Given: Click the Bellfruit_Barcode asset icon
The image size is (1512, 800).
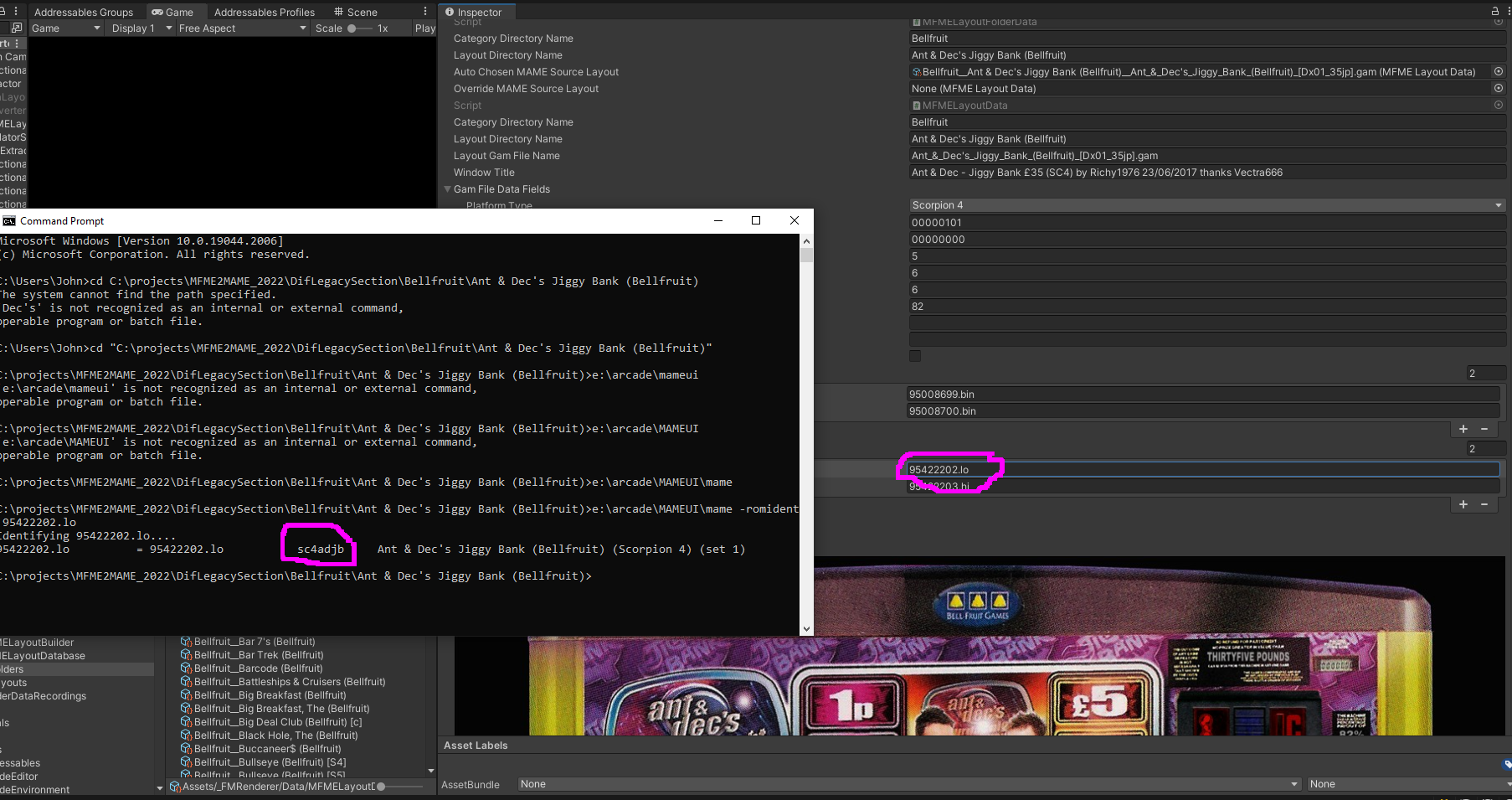Looking at the screenshot, I should (187, 668).
